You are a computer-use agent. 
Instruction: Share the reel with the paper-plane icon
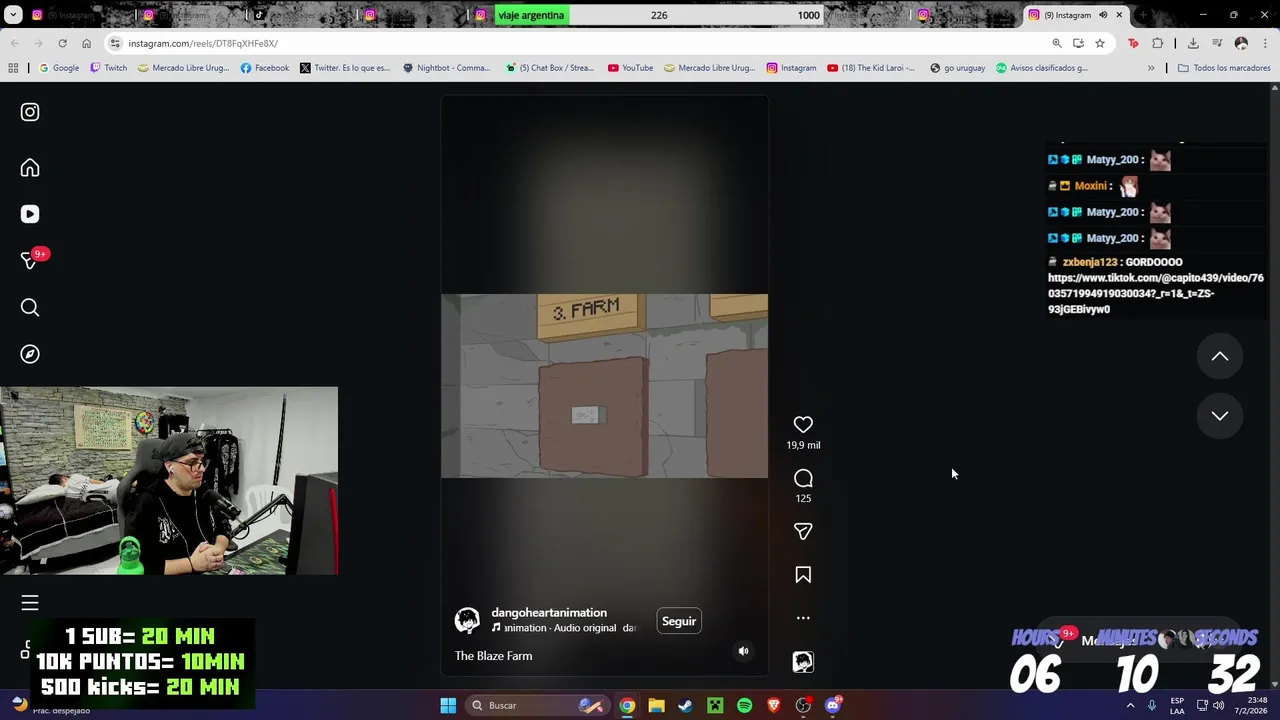point(803,531)
